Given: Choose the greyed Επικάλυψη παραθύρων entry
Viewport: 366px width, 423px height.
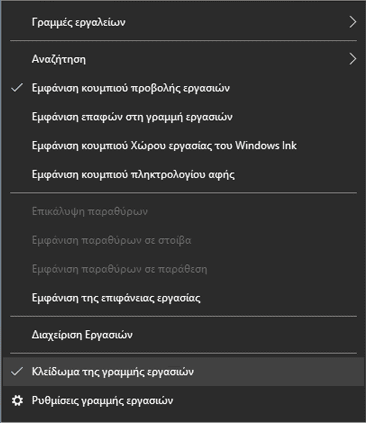Looking at the screenshot, I should tap(183, 211).
